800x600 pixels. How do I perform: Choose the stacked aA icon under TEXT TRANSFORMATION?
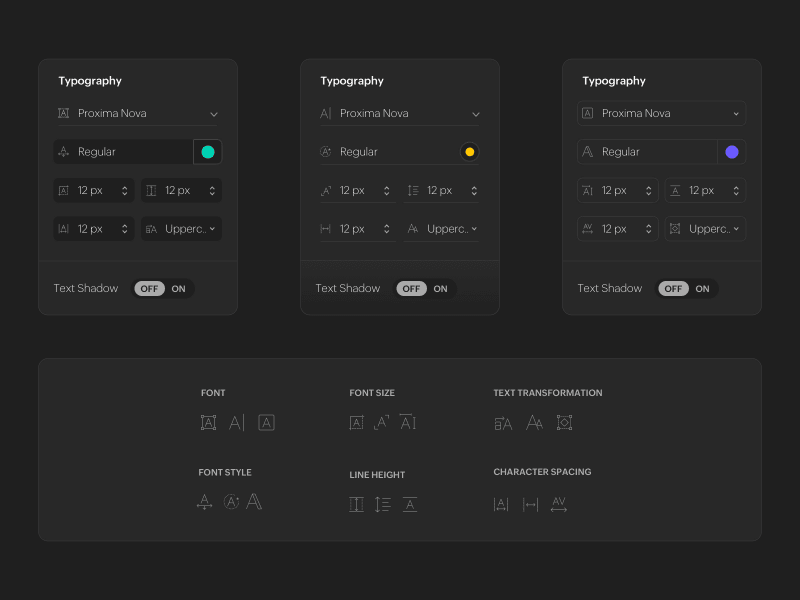[503, 423]
